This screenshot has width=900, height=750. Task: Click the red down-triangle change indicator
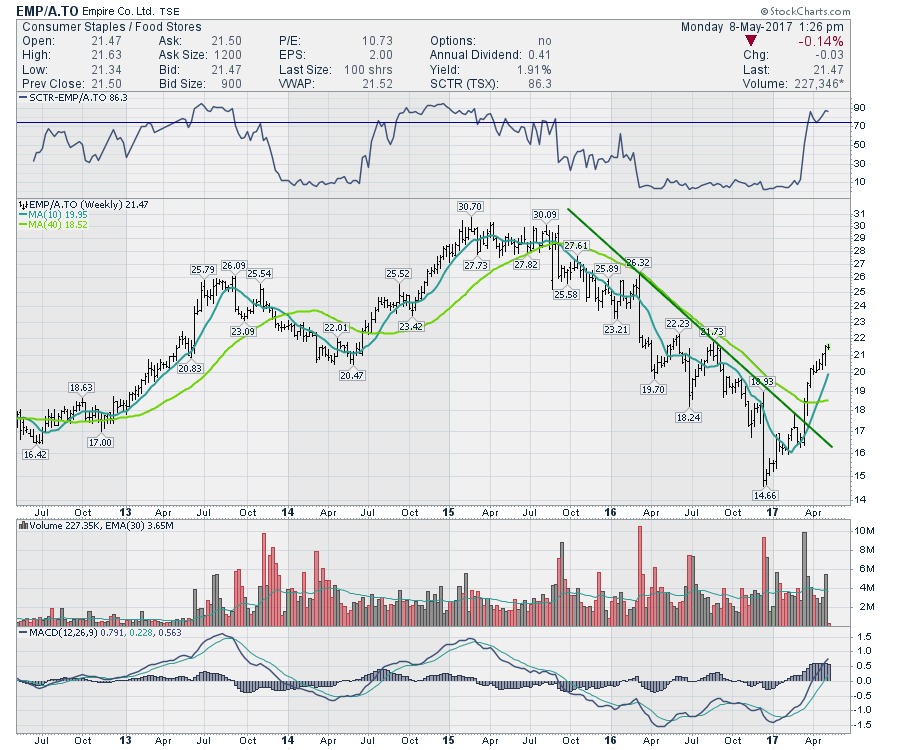pos(750,41)
